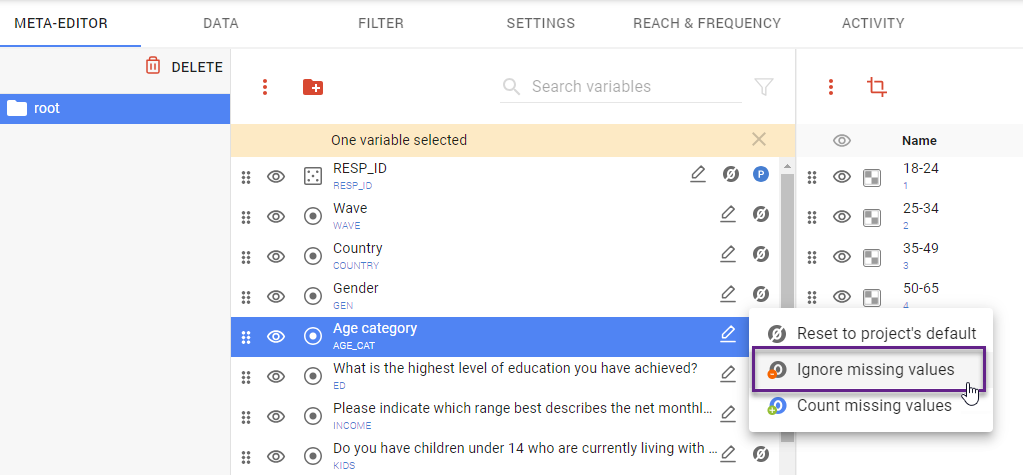Dismiss the One variable selected banner
The height and width of the screenshot is (475, 1023).
[x=759, y=140]
